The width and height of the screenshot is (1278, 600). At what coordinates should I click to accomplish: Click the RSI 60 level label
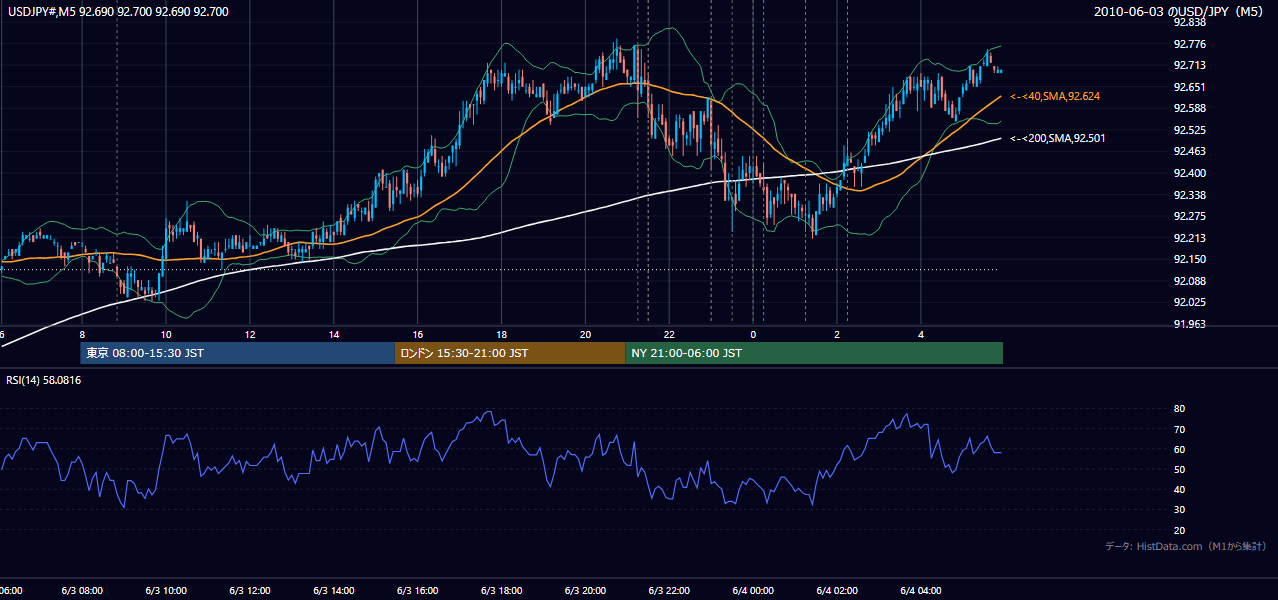[x=1179, y=449]
